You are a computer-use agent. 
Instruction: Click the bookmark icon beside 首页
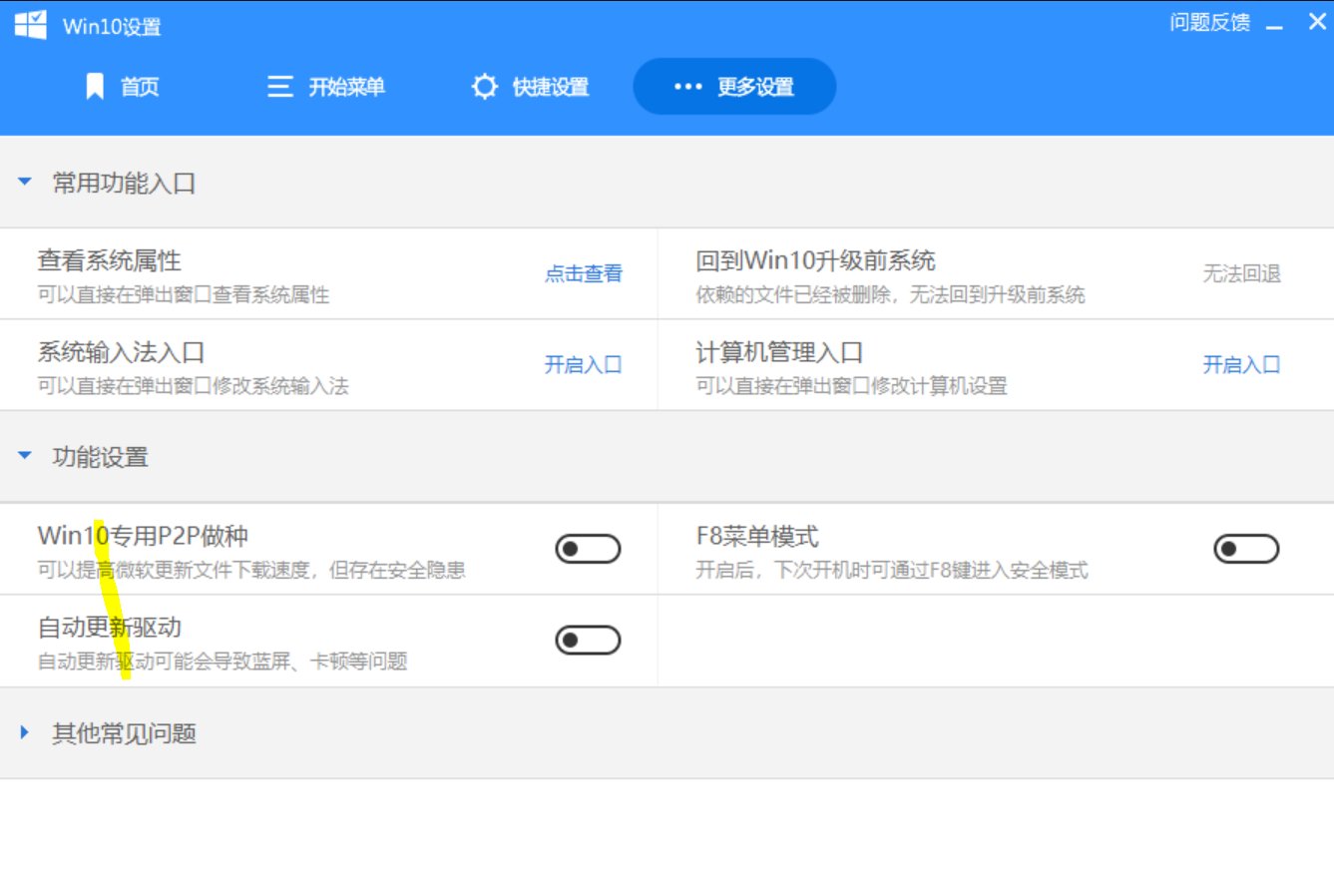point(95,87)
